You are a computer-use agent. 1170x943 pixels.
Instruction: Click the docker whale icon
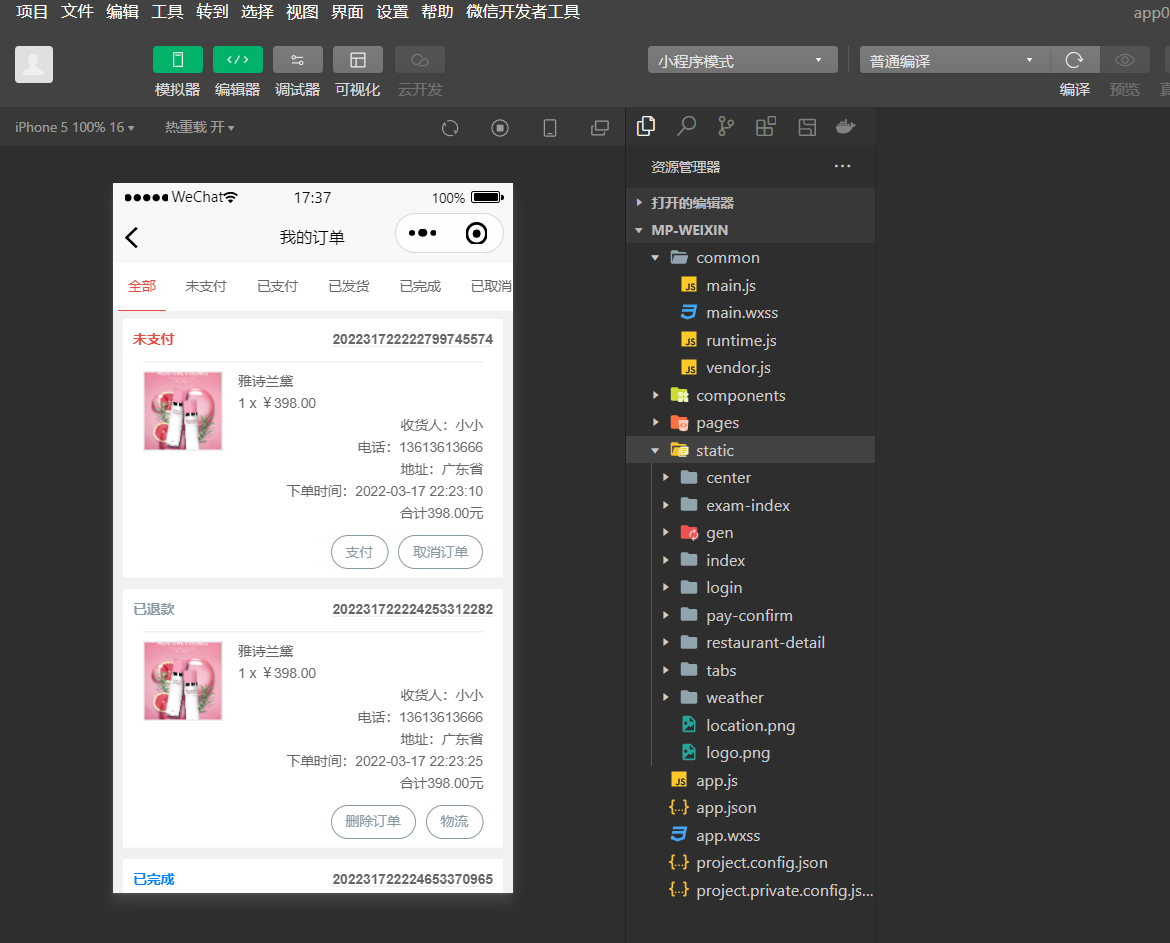[845, 126]
